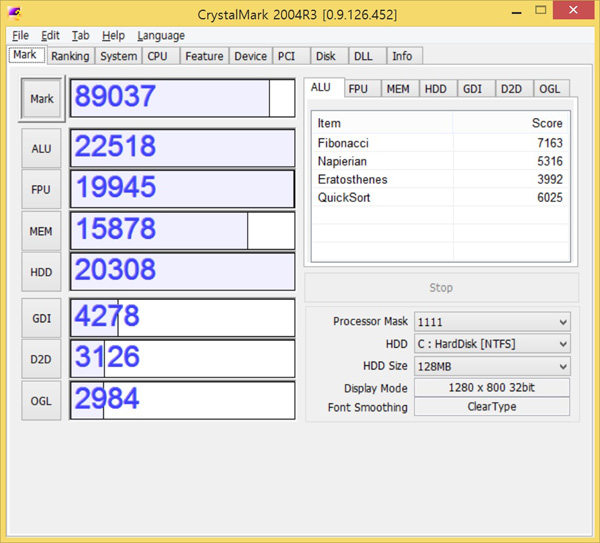600x543 pixels.
Task: Expand the HDD Size dropdown
Action: 491,366
